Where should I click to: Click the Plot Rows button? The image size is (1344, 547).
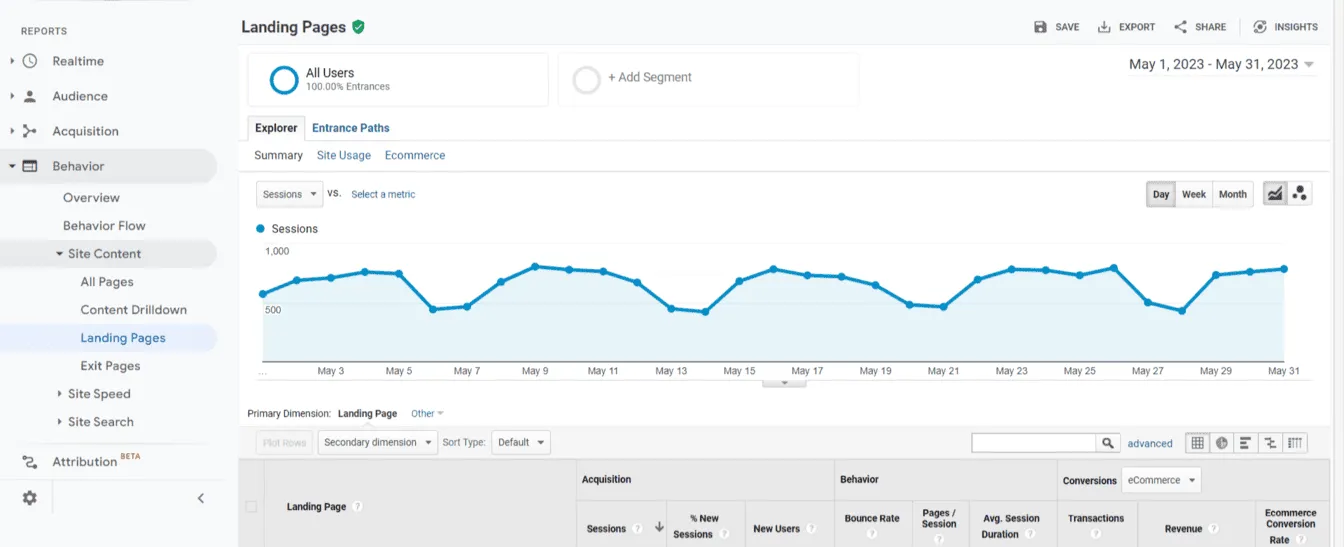pos(285,442)
